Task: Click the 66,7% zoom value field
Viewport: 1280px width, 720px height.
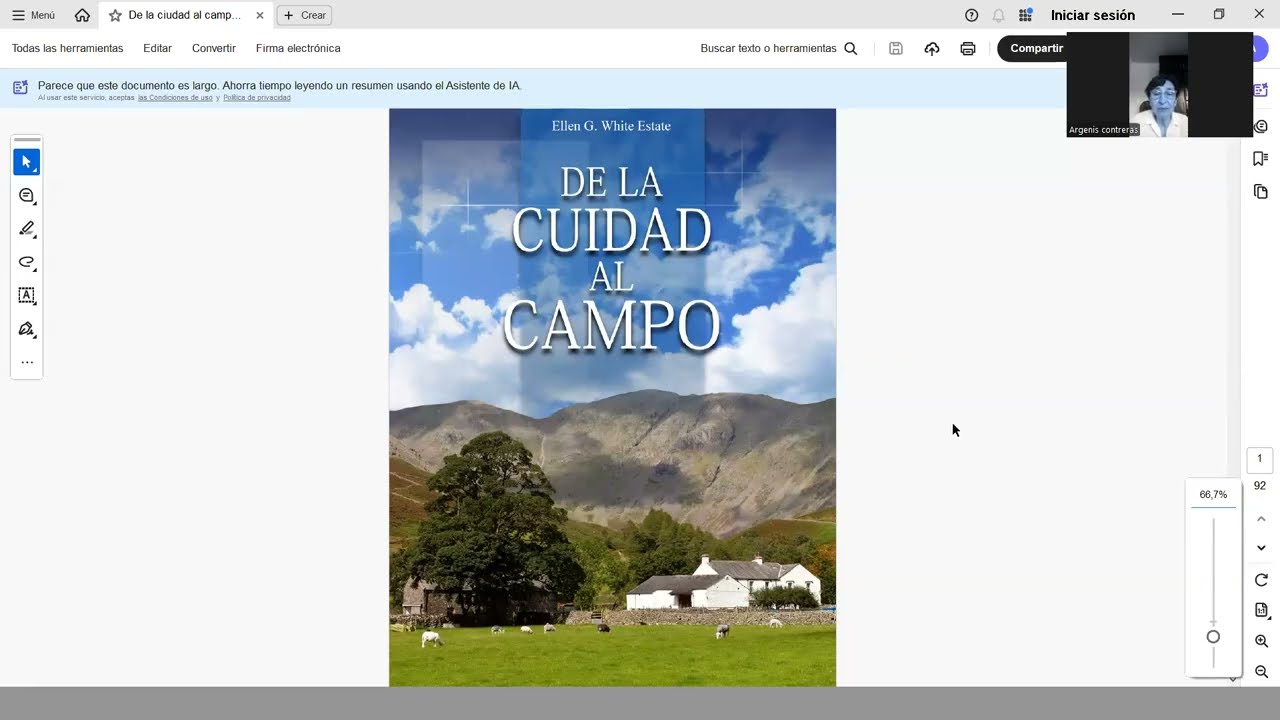Action: click(x=1213, y=495)
